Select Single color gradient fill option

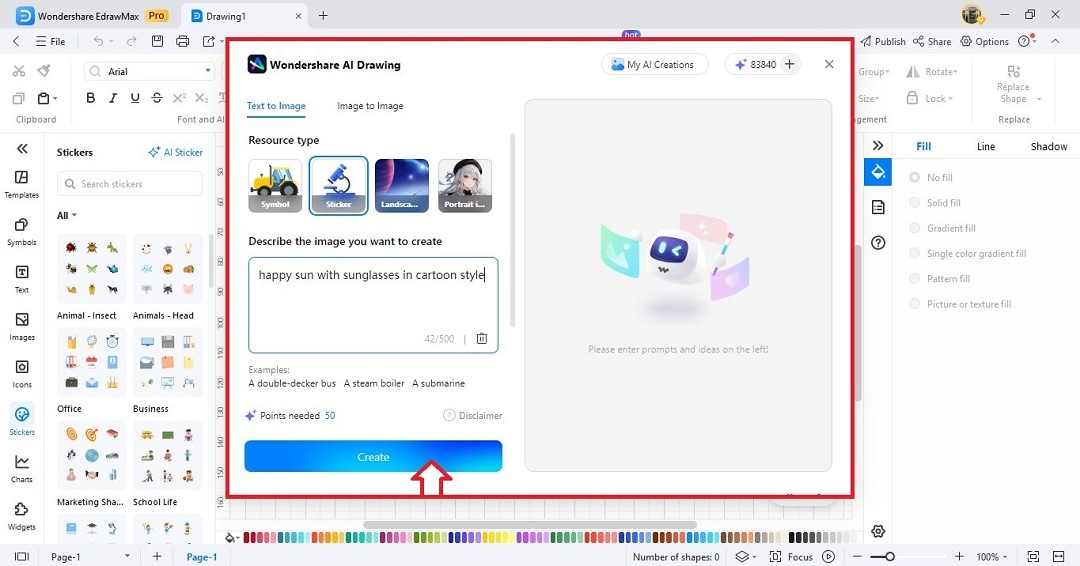(968, 253)
